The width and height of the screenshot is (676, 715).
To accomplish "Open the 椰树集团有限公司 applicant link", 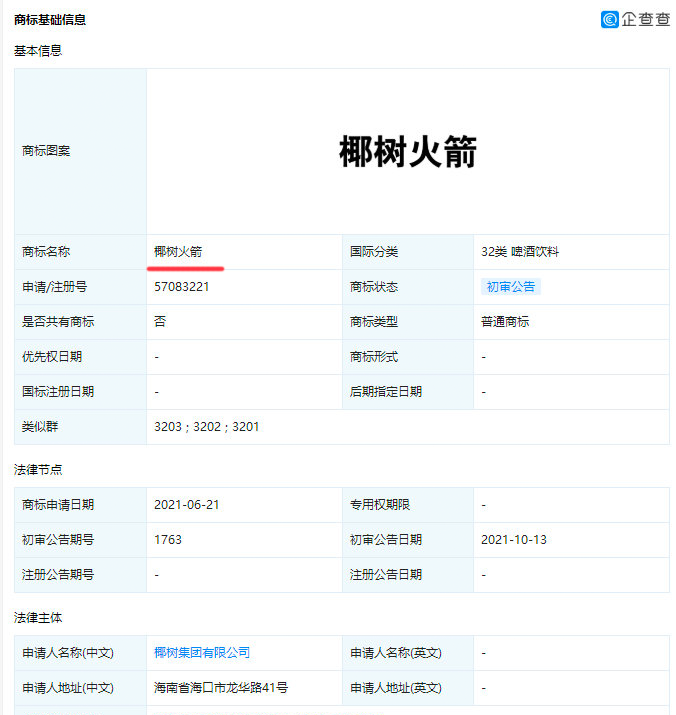I will point(202,653).
